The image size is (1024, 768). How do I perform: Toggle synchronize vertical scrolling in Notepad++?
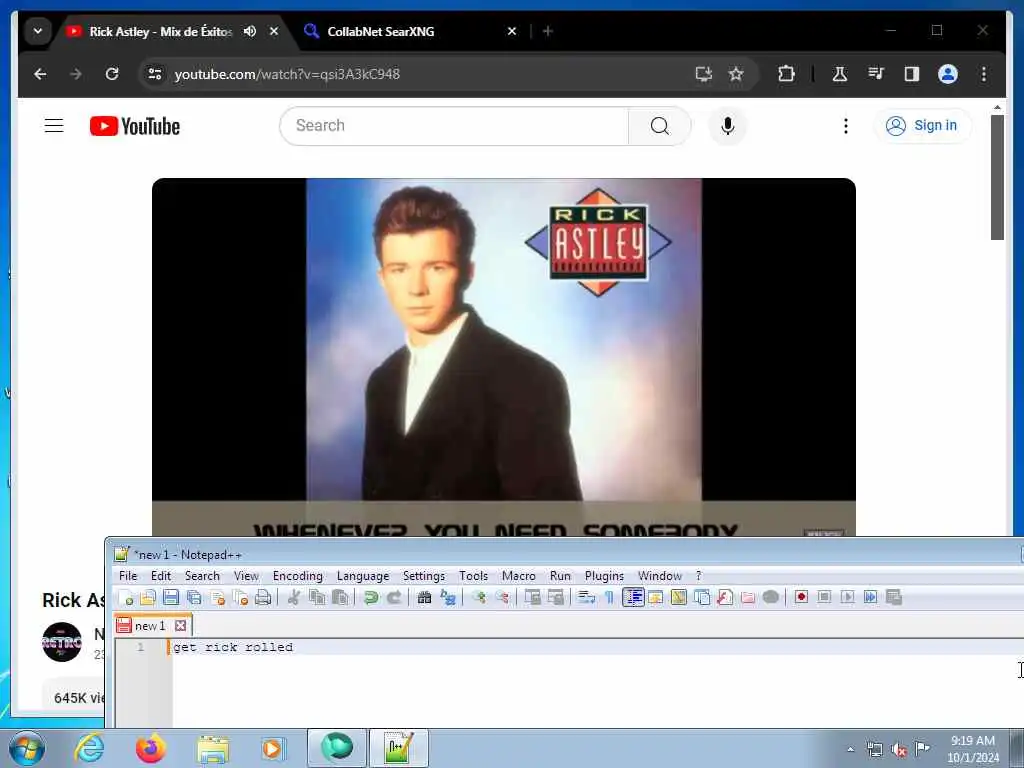coord(532,597)
